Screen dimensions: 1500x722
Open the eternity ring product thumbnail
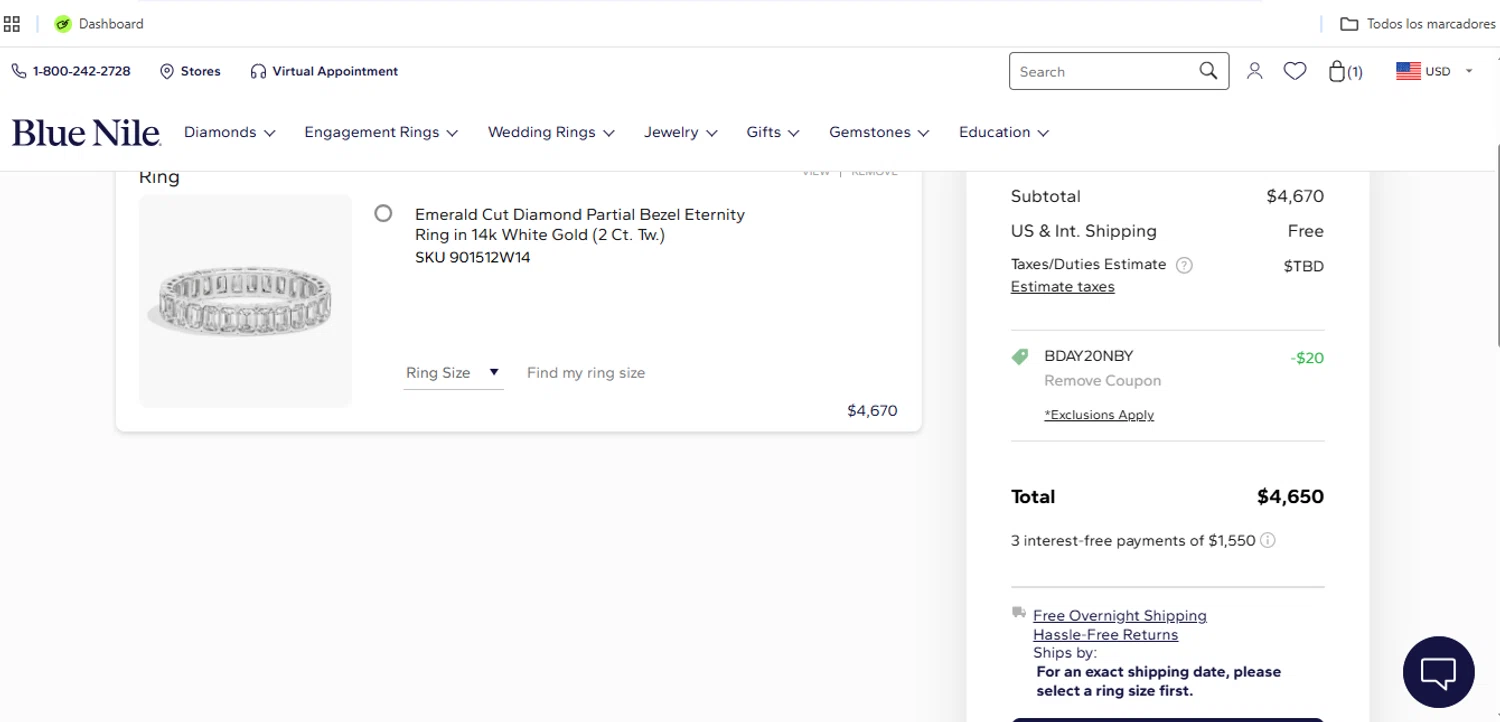coord(245,301)
